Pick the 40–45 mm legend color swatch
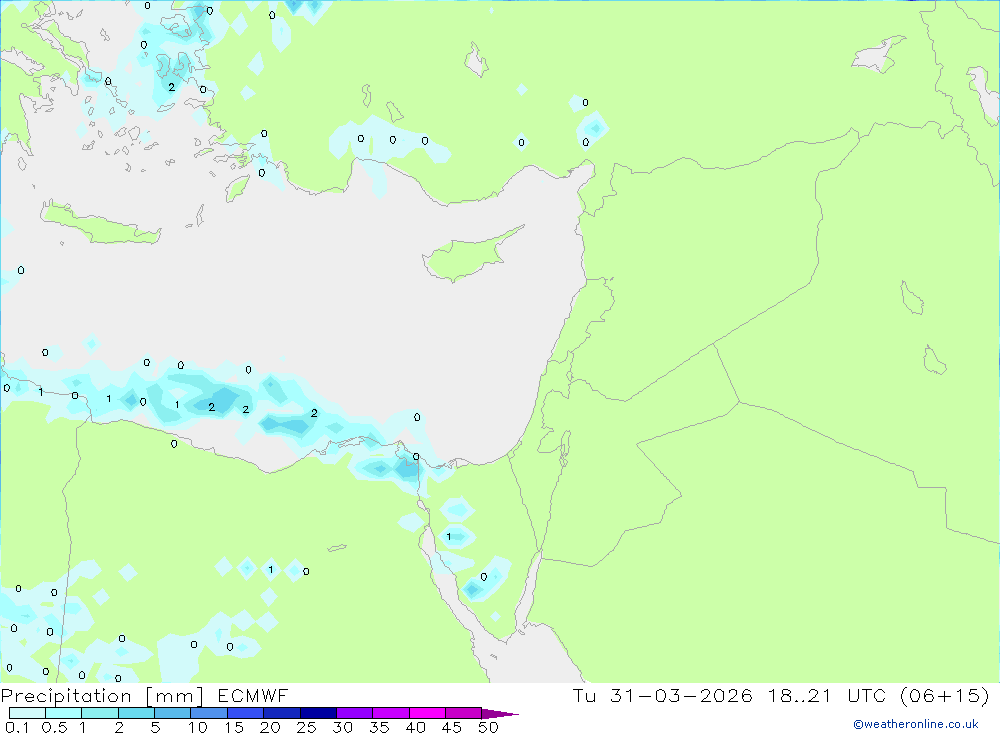1000x733 pixels. point(427,713)
